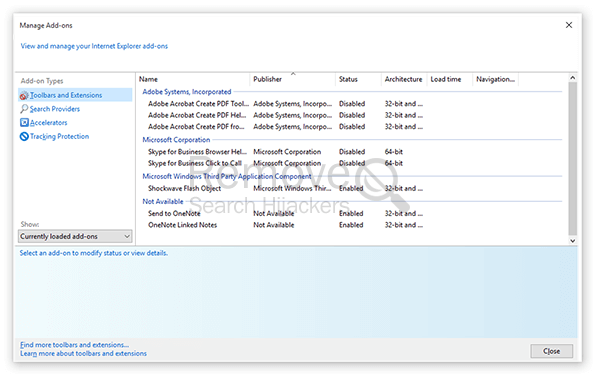The image size is (600, 374).
Task: Click the Accelerators icon
Action: 24,122
